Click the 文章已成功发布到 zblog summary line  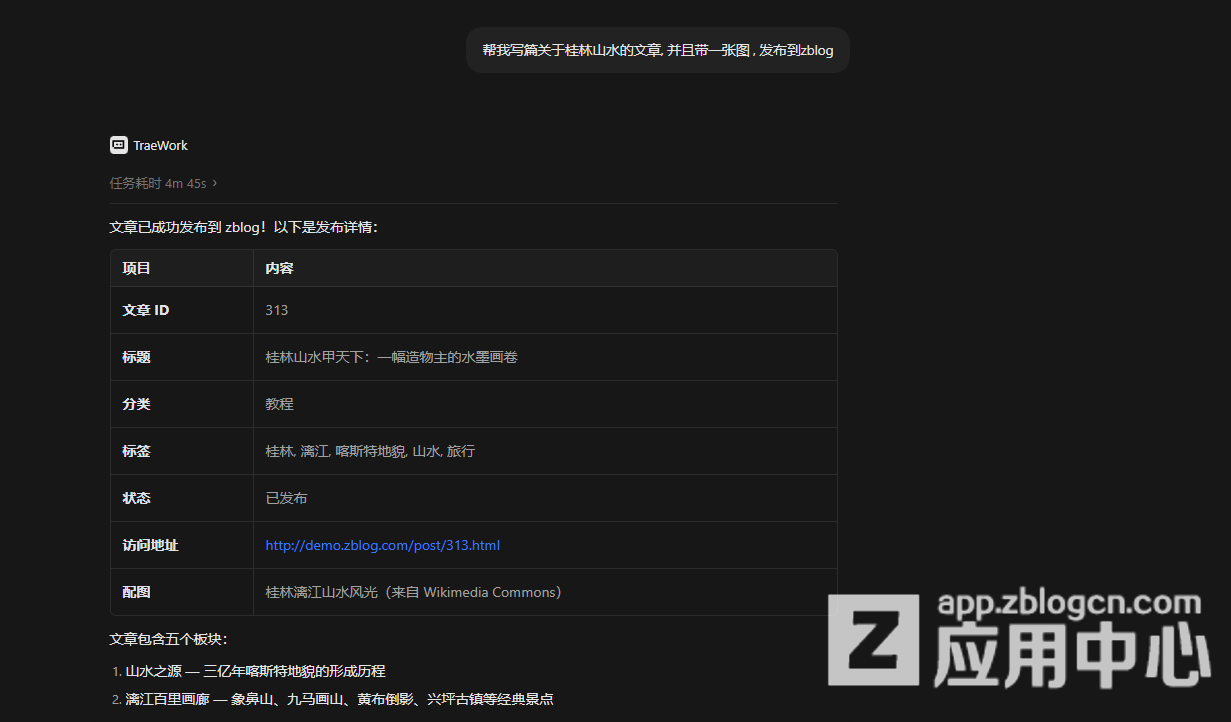click(244, 227)
